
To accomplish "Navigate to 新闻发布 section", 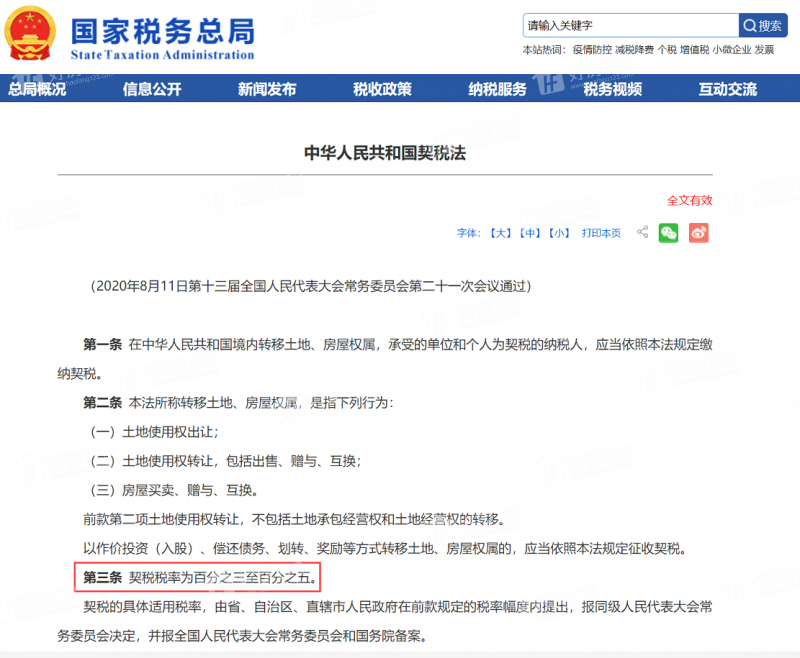I will pyautogui.click(x=267, y=89).
